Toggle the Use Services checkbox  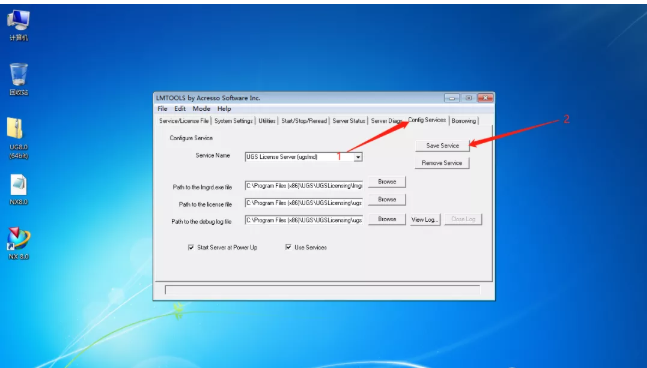288,247
